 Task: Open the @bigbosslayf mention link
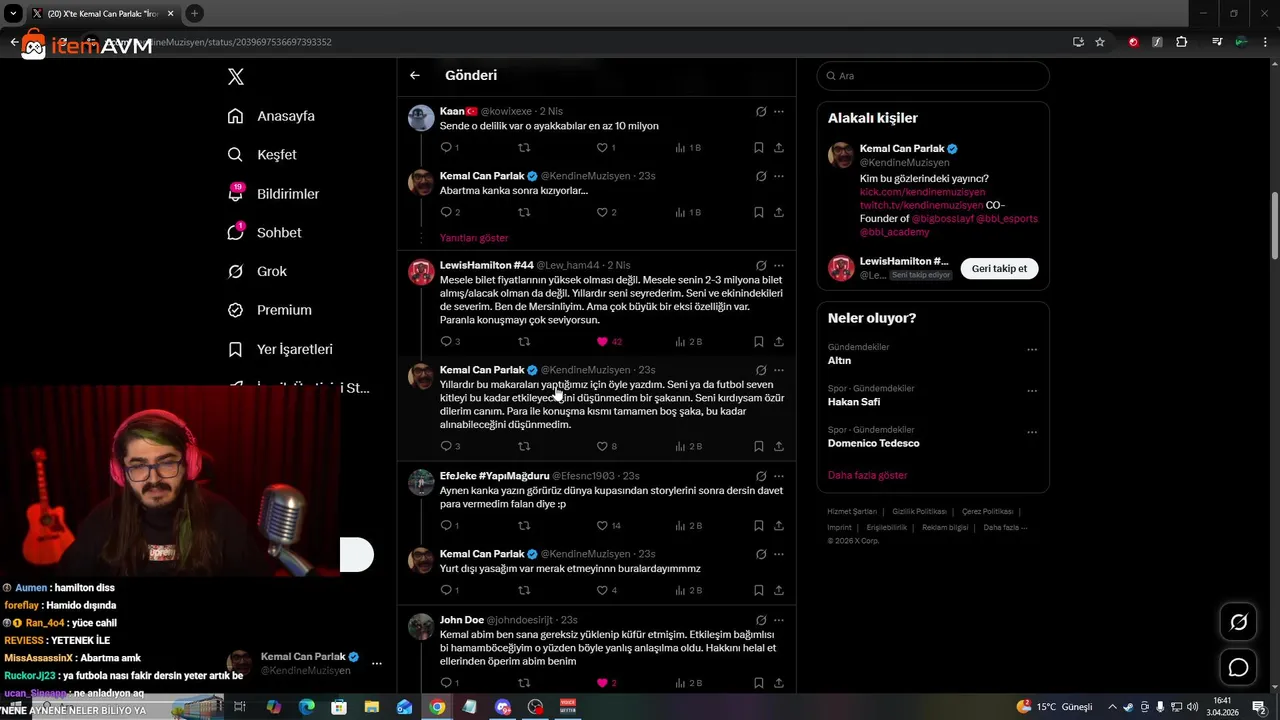[x=943, y=218]
